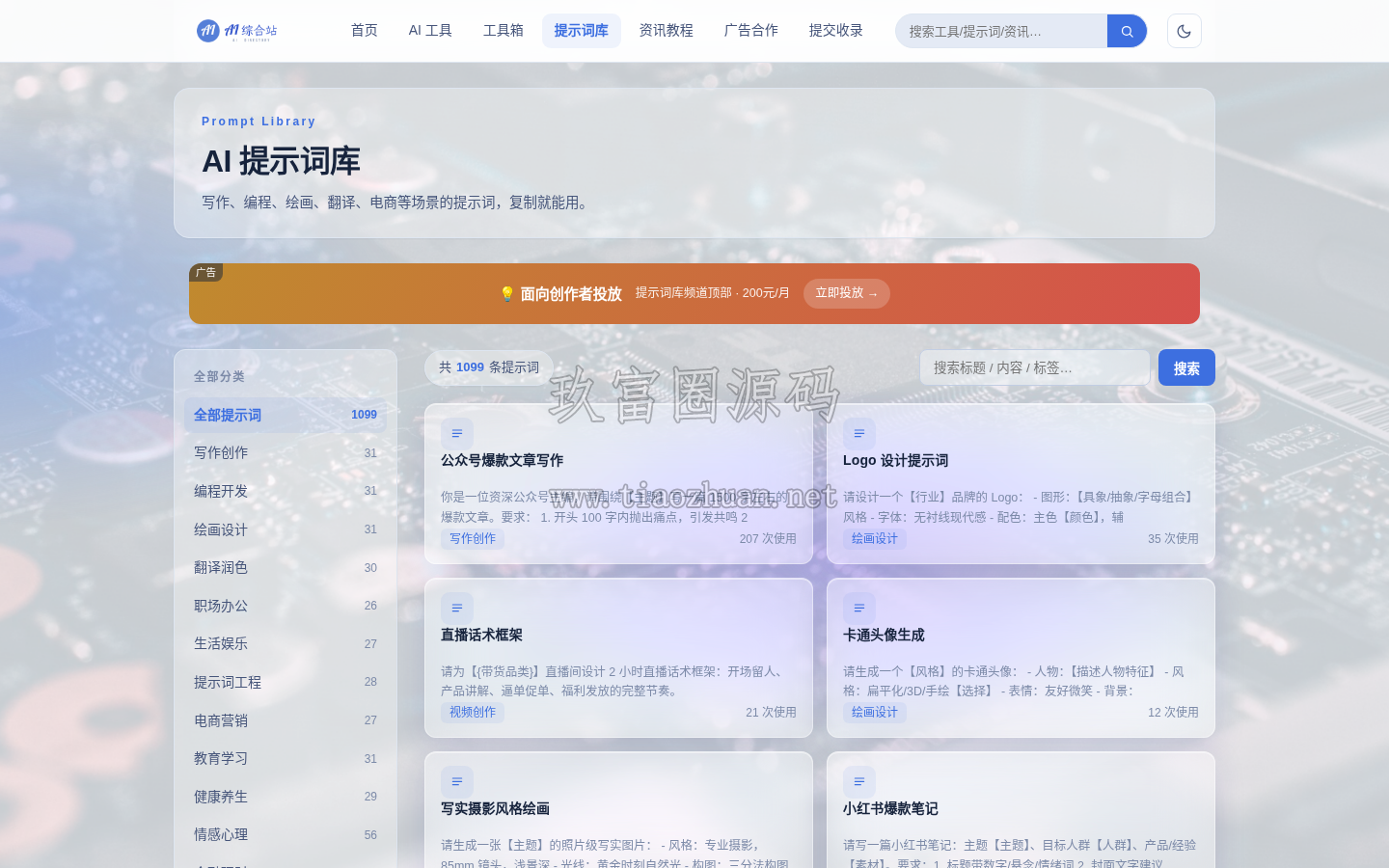Click 视频创作 tag on 直播话术框架 card
1389x868 pixels.
click(x=473, y=712)
